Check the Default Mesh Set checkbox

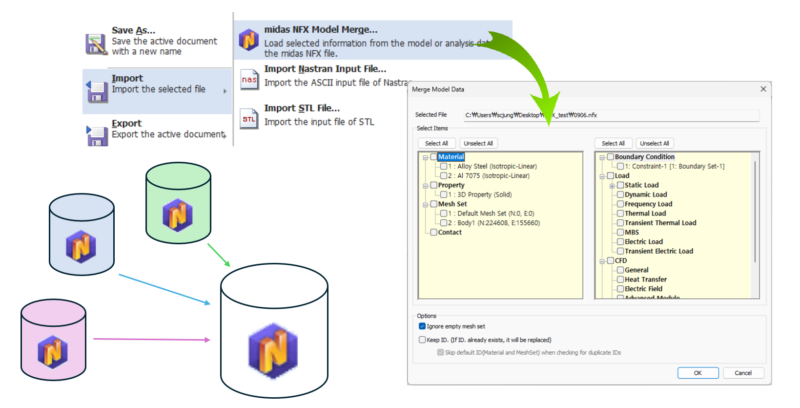pyautogui.click(x=443, y=214)
